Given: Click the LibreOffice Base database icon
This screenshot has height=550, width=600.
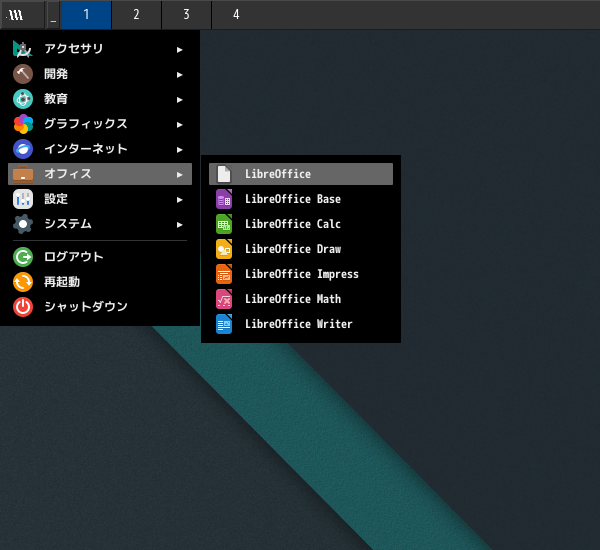Looking at the screenshot, I should point(224,199).
